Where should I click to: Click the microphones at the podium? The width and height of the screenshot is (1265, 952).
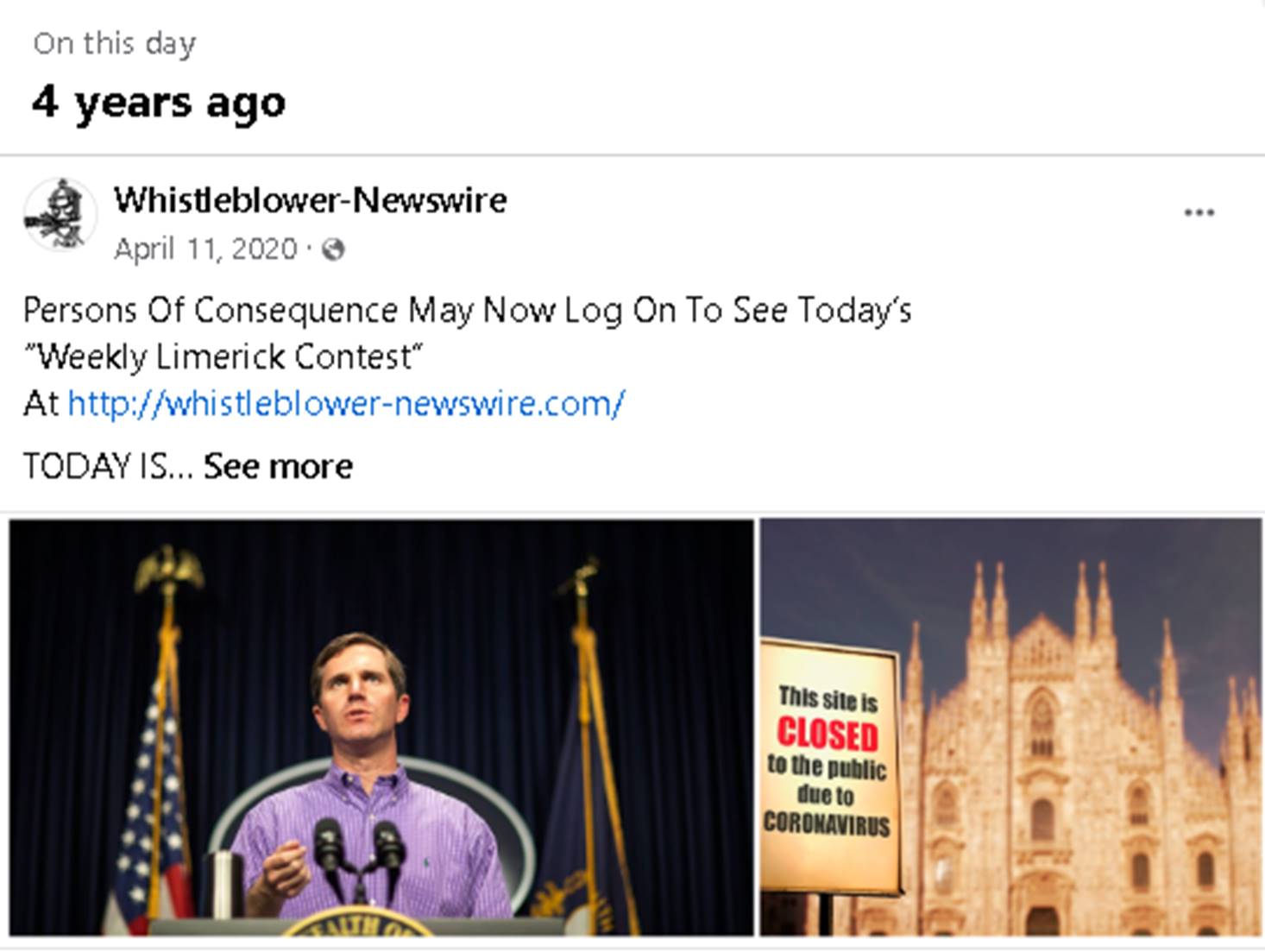[358, 850]
